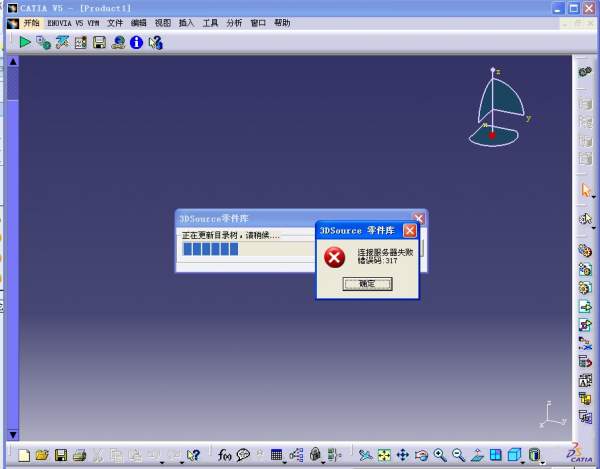This screenshot has height=469, width=600.
Task: Close the 3DSource progress window behind
Action: pyautogui.click(x=419, y=218)
